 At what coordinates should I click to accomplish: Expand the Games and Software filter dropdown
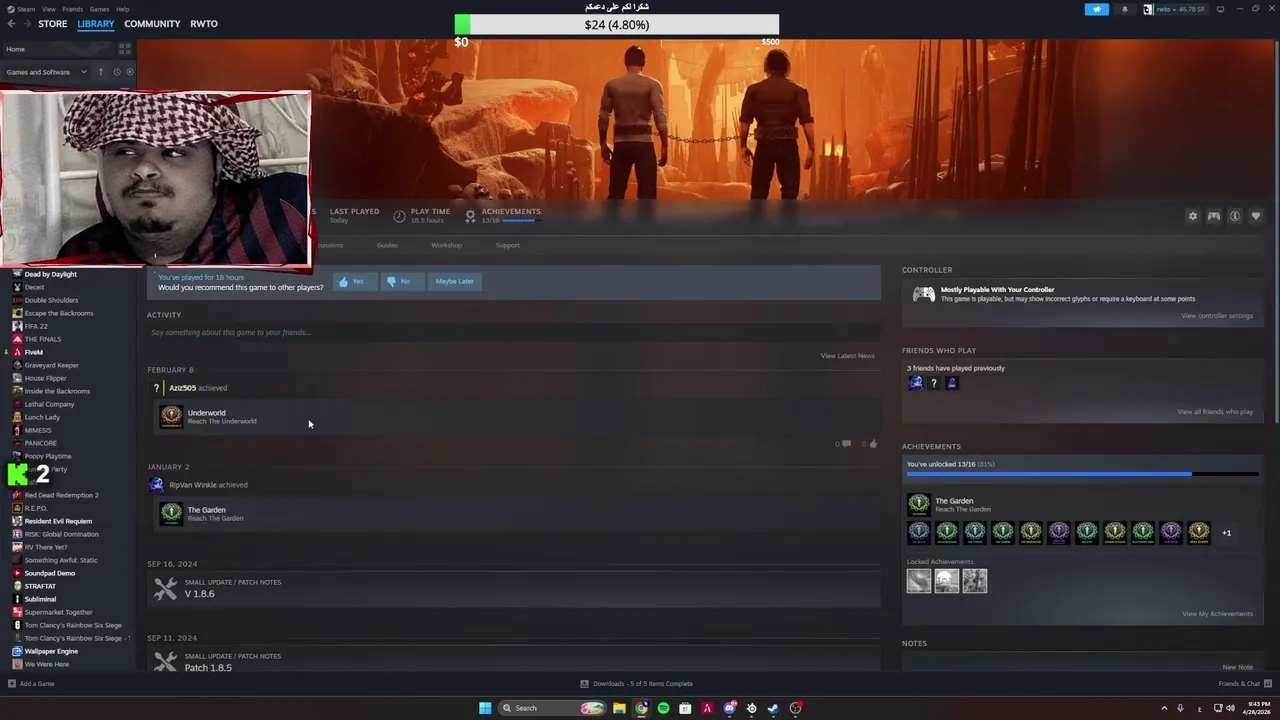point(47,72)
